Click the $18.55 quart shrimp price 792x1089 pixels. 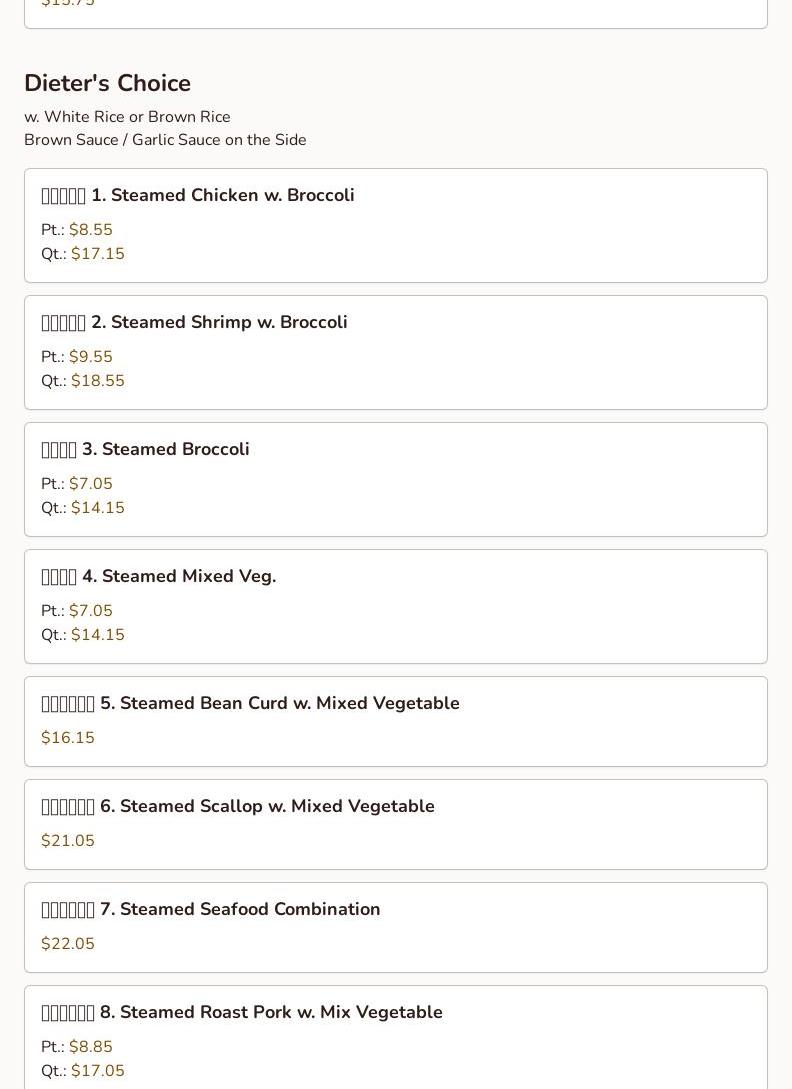[x=98, y=381]
